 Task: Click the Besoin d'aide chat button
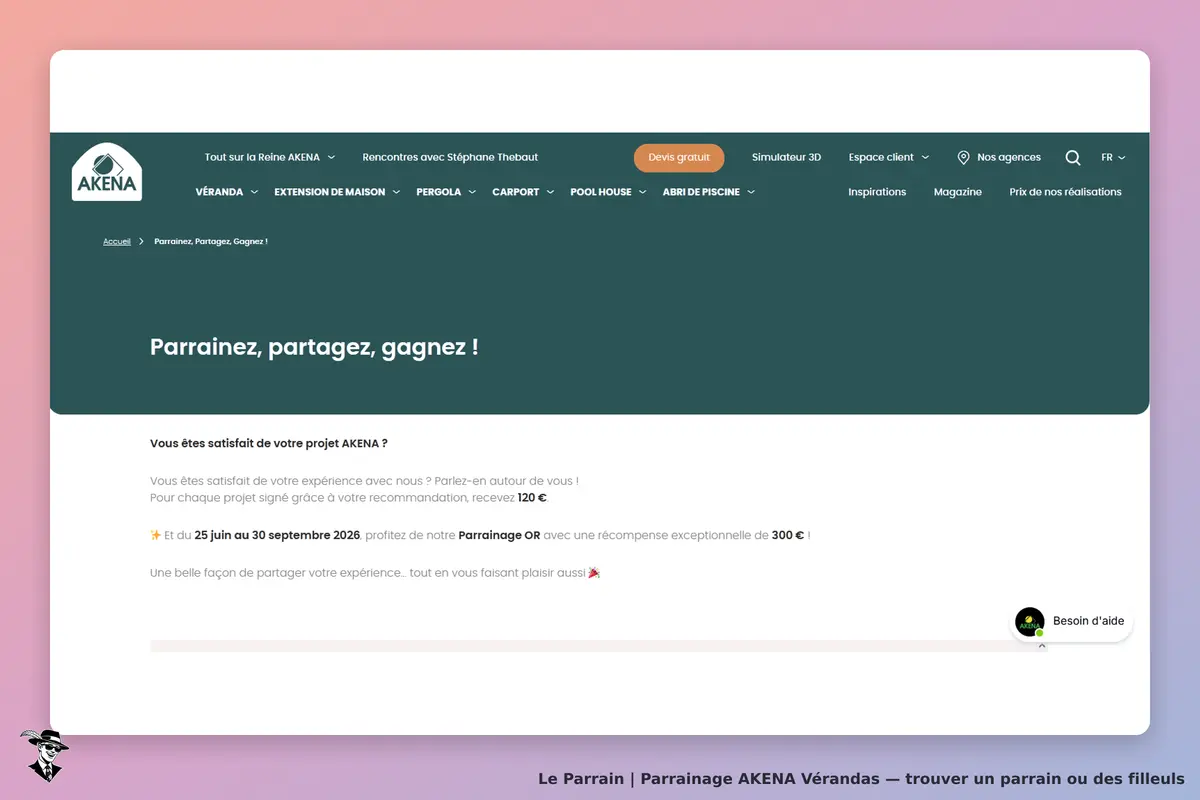coord(1072,622)
